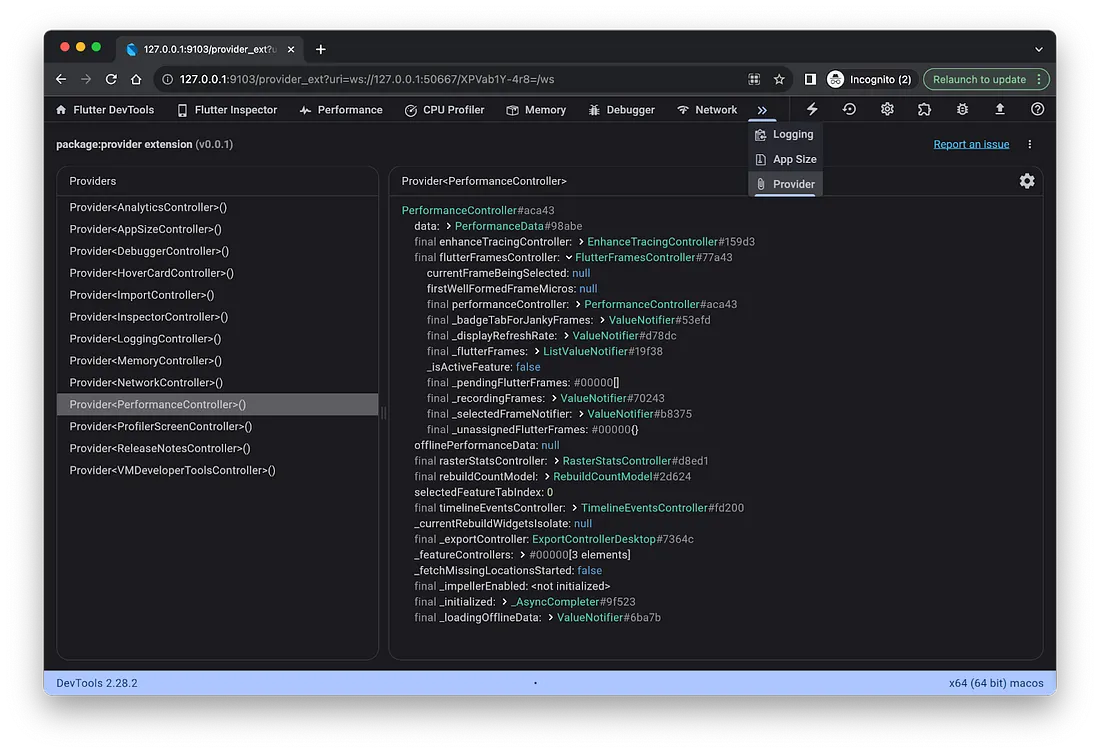
Task: Select Provider<HoverCardController>() in list
Action: 217,273
